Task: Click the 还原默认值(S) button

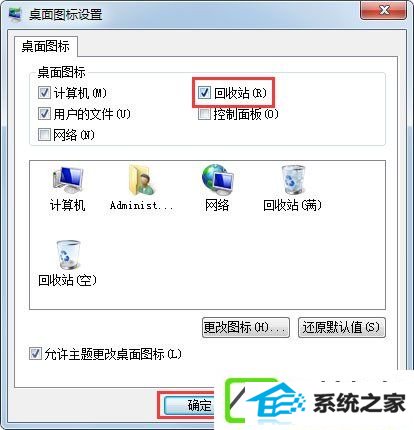Action: 341,327
